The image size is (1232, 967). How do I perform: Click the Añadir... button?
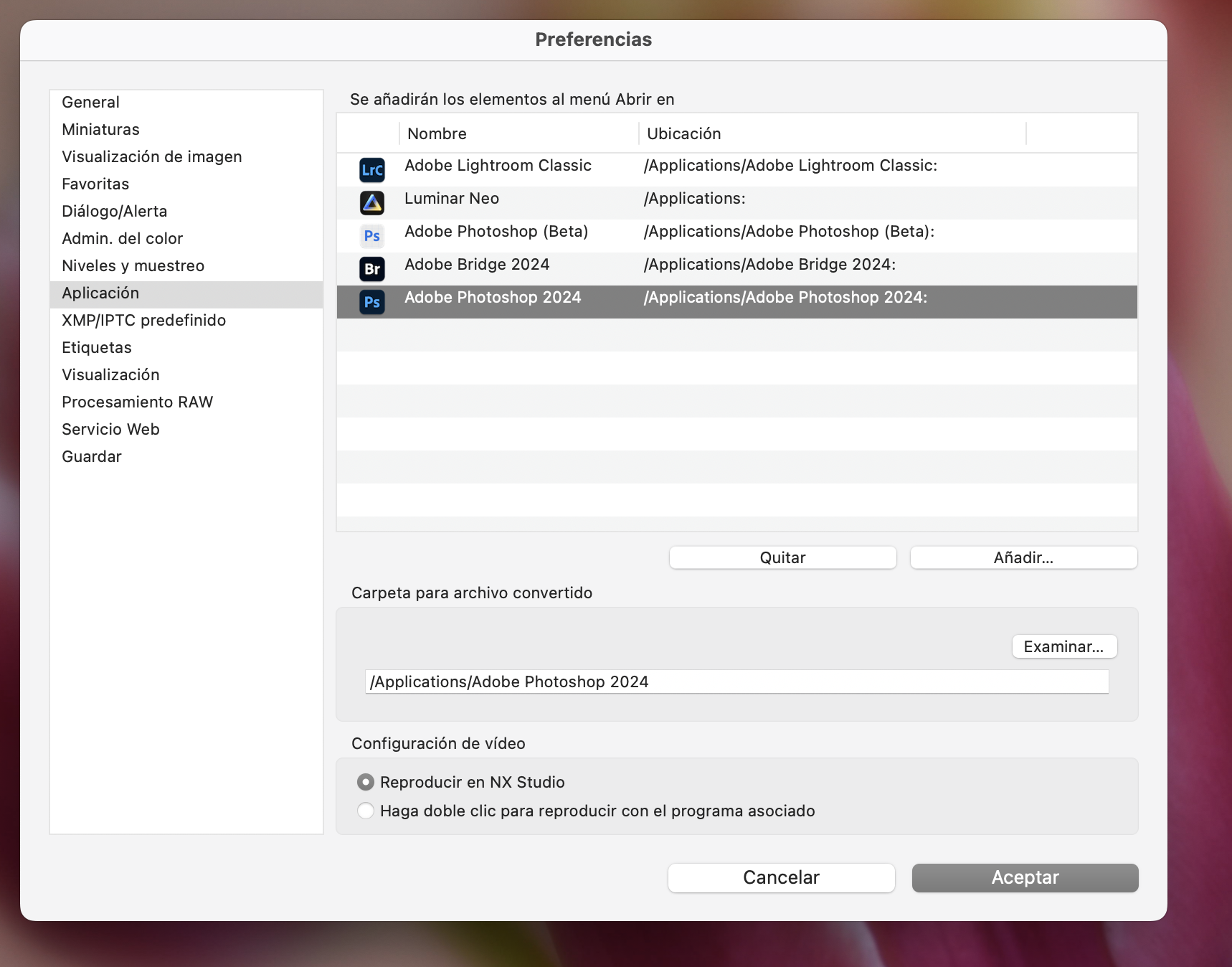(1023, 557)
